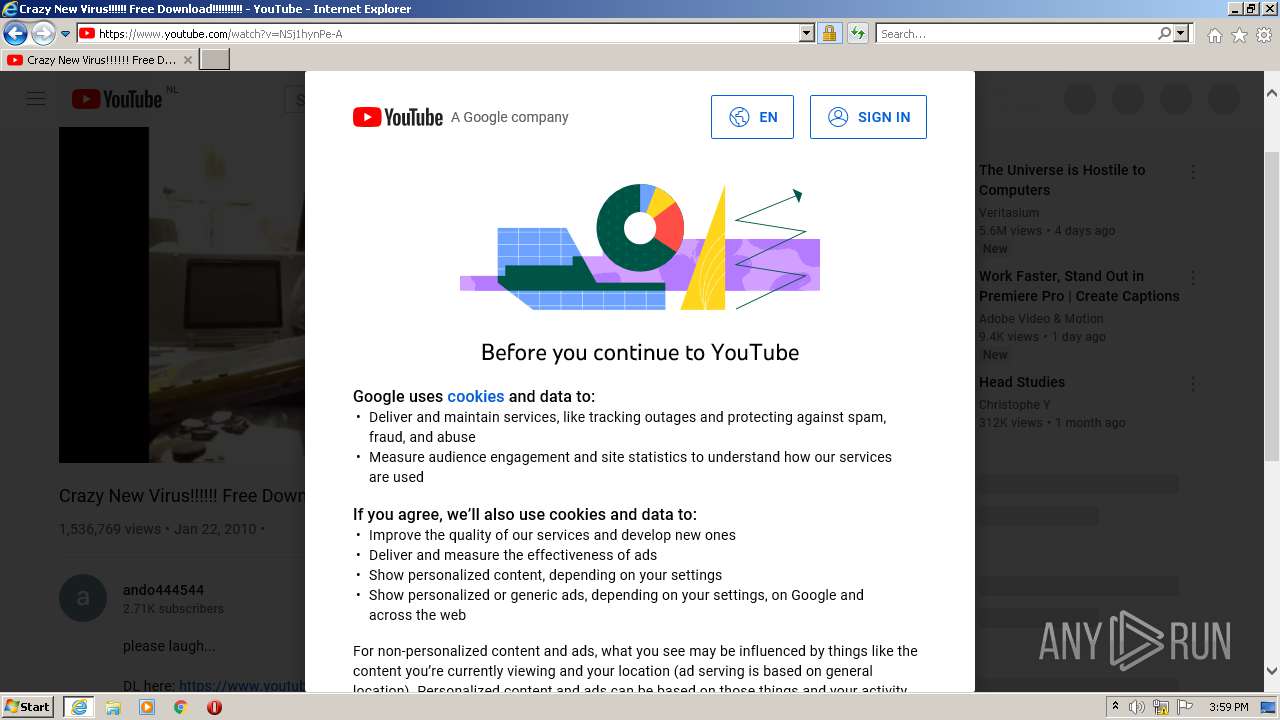
Task: Click the Adobe Video & Motion channel name
Action: point(1041,318)
